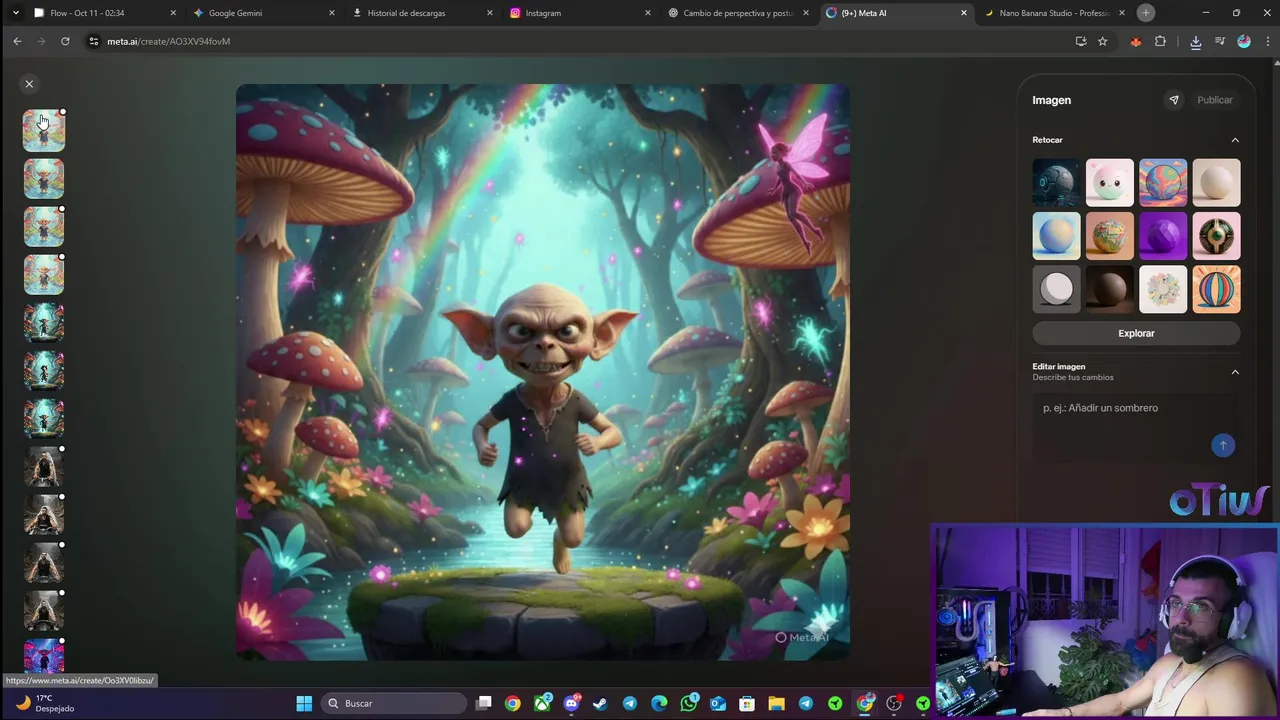This screenshot has width=1280, height=720.
Task: Click the address bar with the meta.ai URL
Action: pos(575,41)
